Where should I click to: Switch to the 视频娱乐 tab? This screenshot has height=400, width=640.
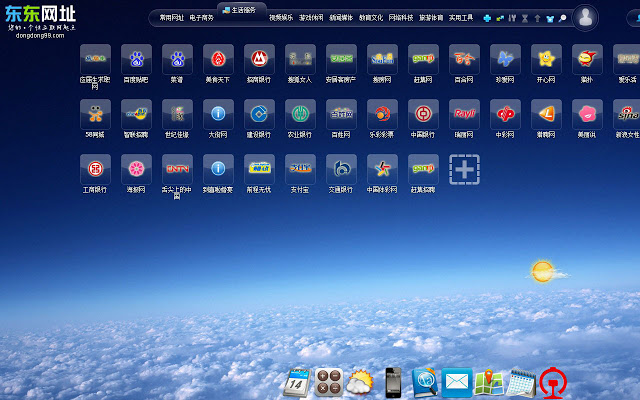(x=281, y=18)
